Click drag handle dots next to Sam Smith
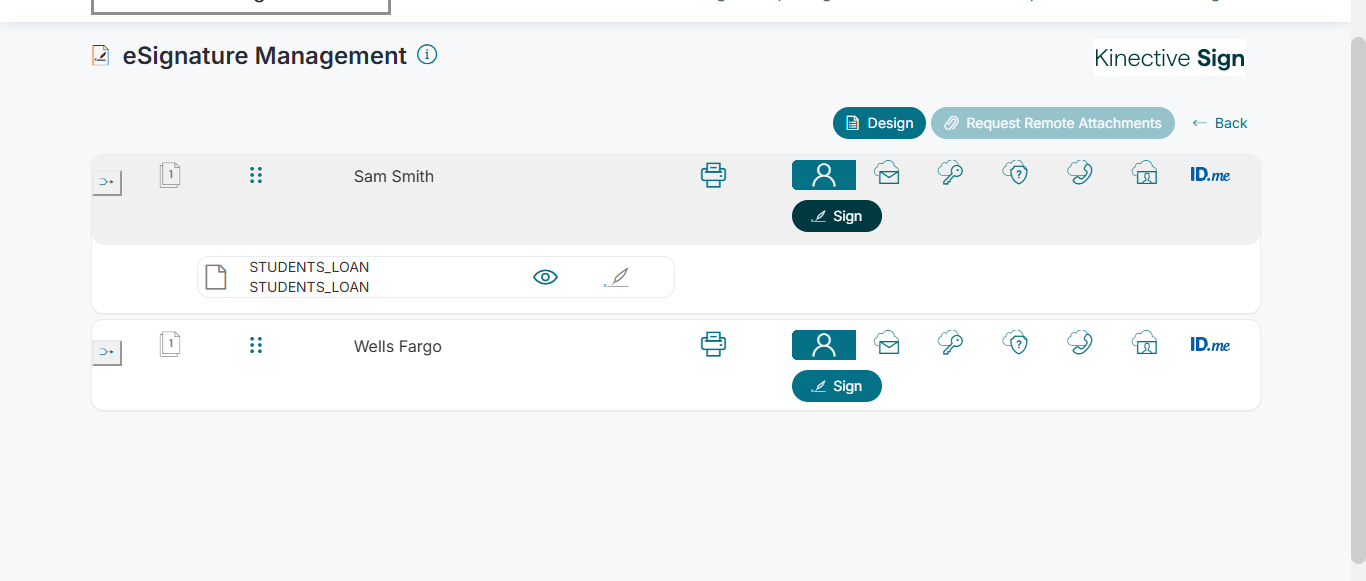 (x=256, y=175)
